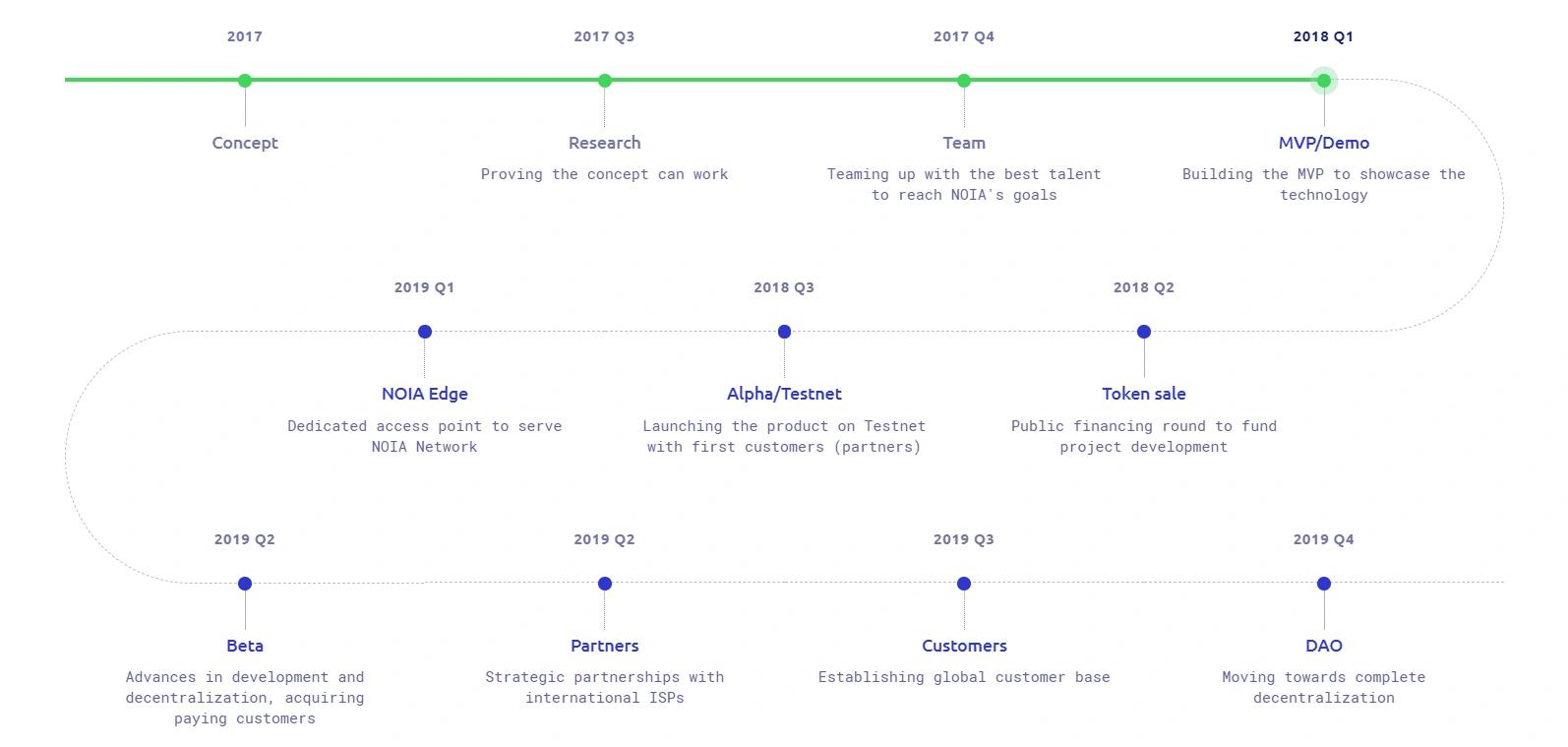Click the 2019 Q2 Partners timeline dot
The height and width of the screenshot is (747, 1568).
pos(605,584)
